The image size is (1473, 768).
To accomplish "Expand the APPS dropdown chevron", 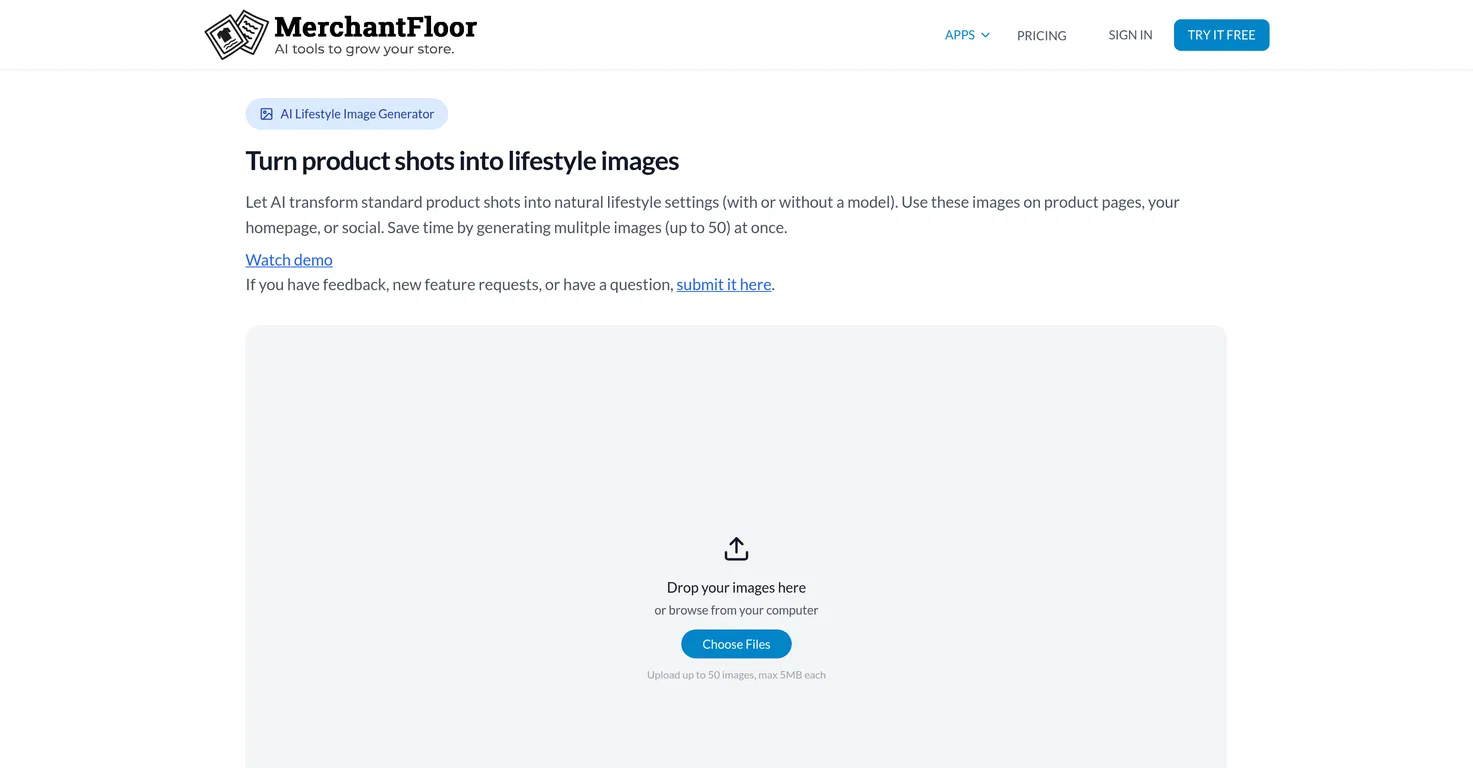I will tap(985, 35).
